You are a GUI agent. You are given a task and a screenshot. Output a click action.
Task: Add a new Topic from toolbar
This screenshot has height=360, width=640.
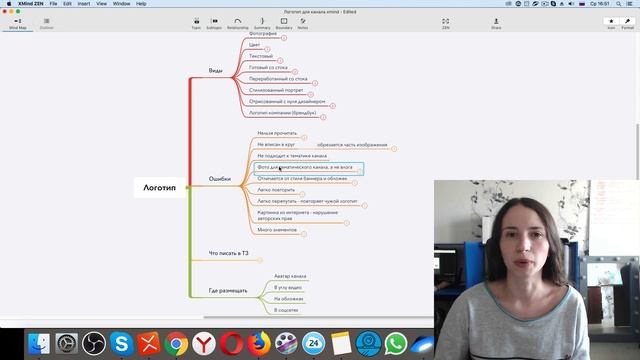point(196,24)
